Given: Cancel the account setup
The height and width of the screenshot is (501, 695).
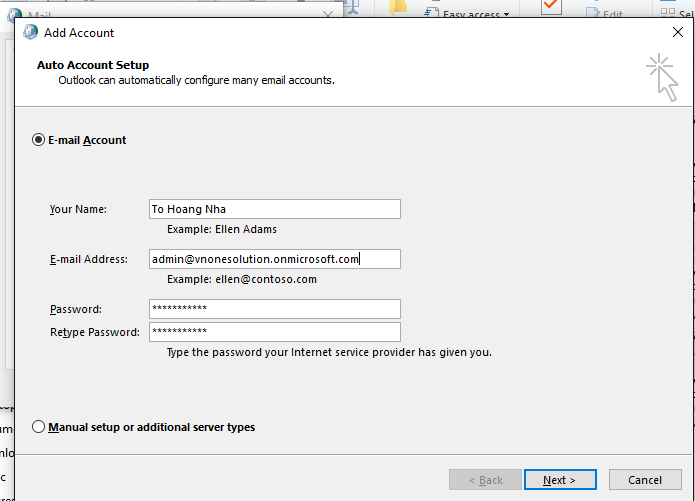Looking at the screenshot, I should coord(645,480).
